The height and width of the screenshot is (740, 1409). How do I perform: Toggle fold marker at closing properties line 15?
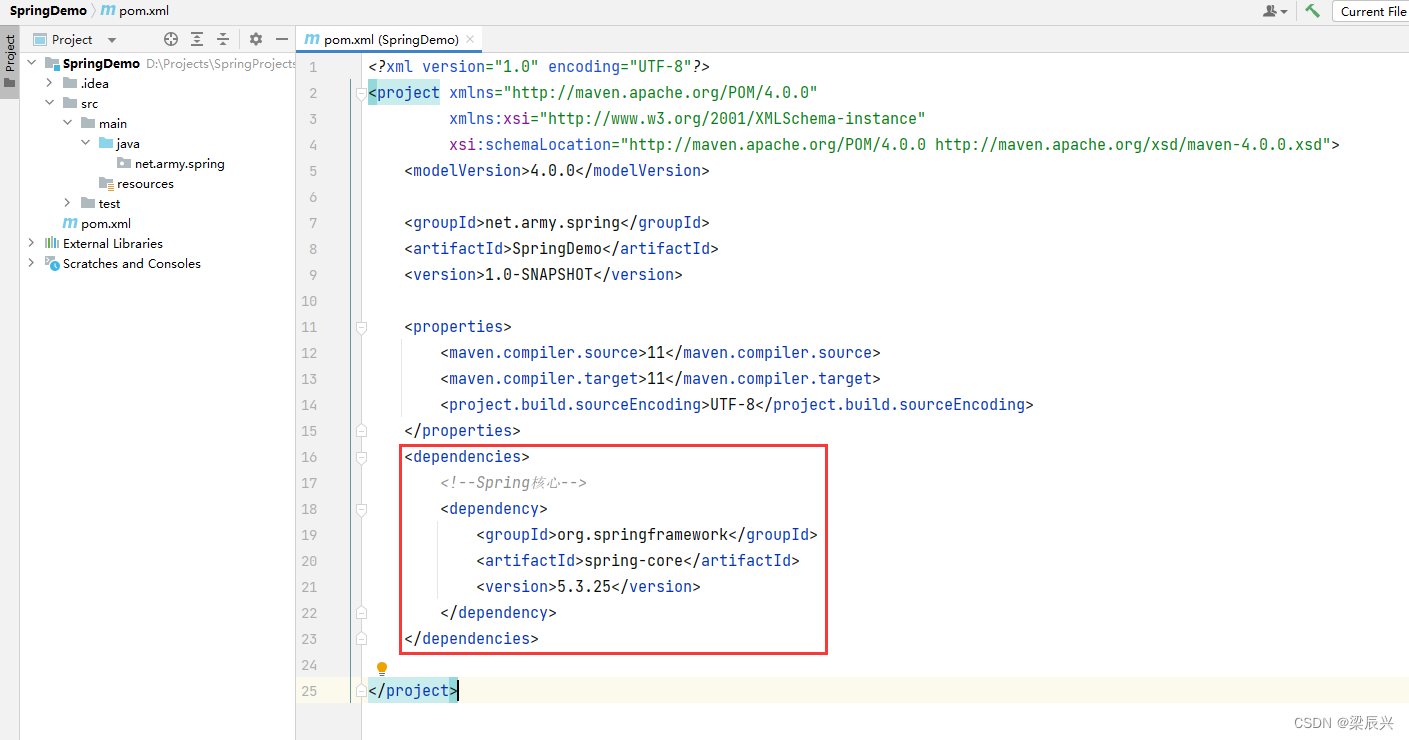coord(360,431)
